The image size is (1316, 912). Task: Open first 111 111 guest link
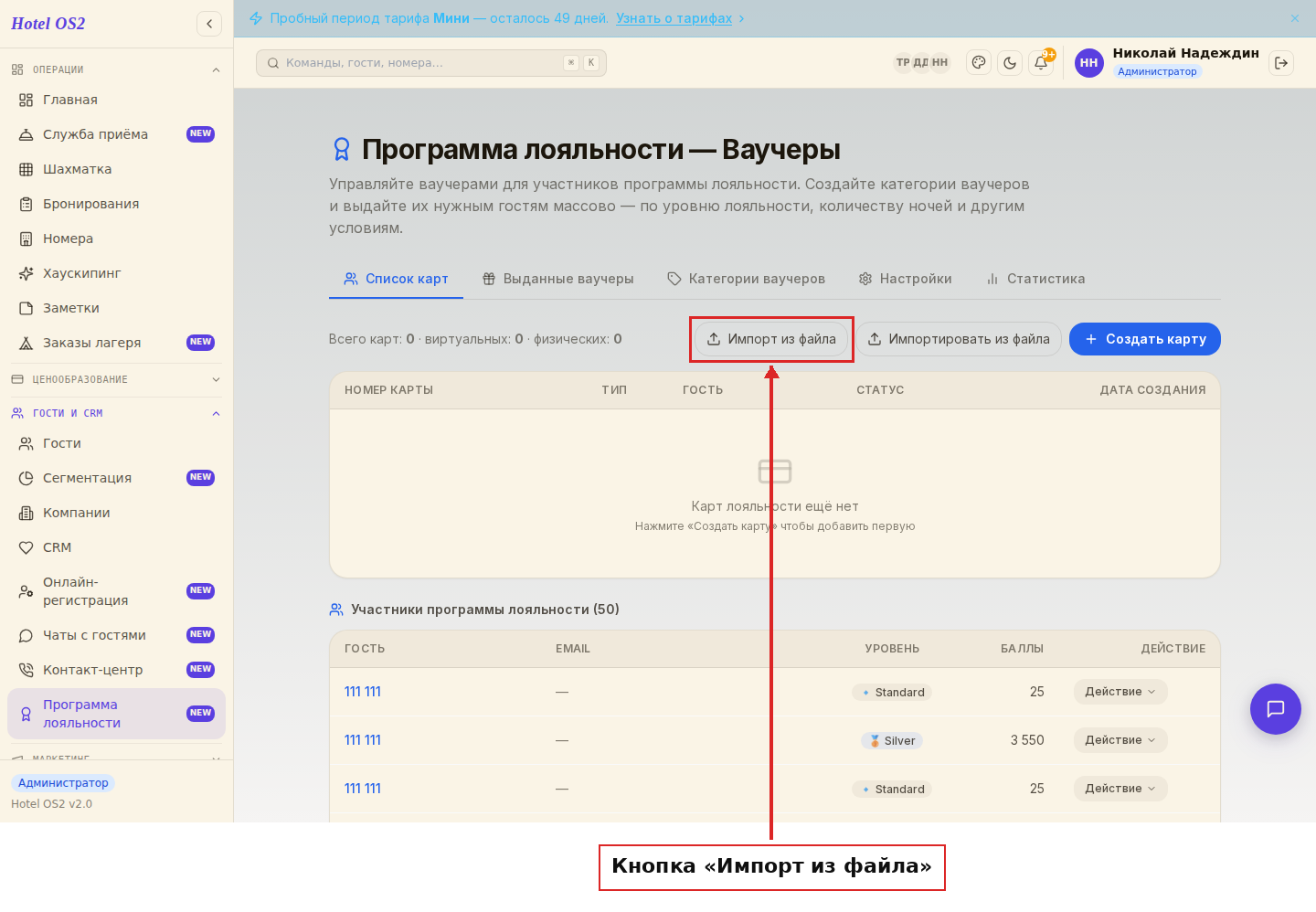tap(363, 692)
